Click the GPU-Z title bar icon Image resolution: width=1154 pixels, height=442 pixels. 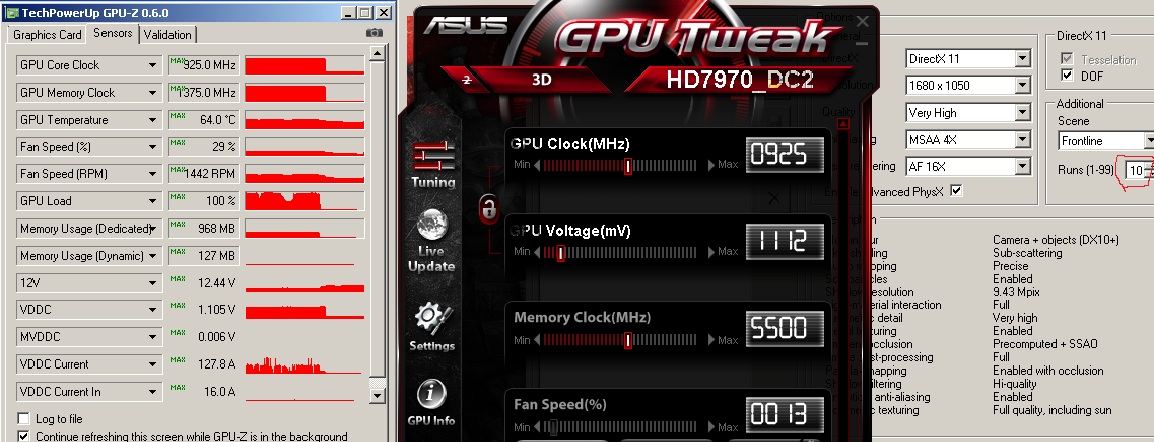click(10, 13)
